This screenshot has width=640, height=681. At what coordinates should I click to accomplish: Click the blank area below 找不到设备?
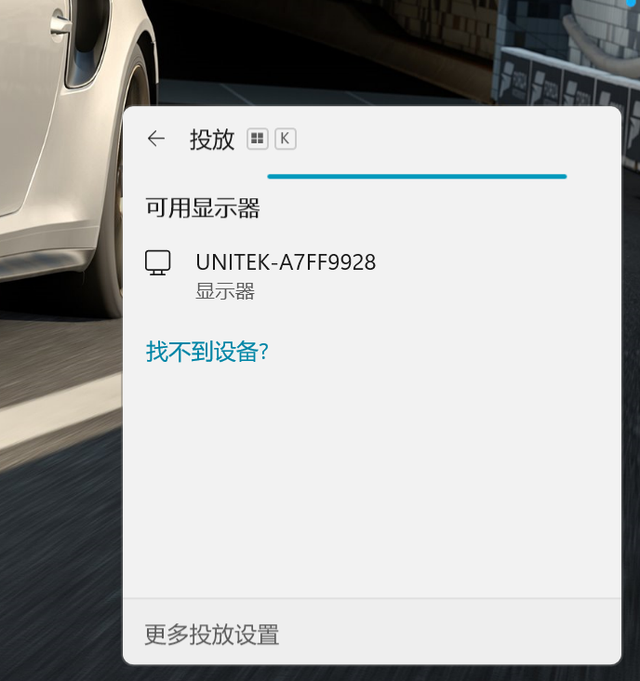(372, 478)
